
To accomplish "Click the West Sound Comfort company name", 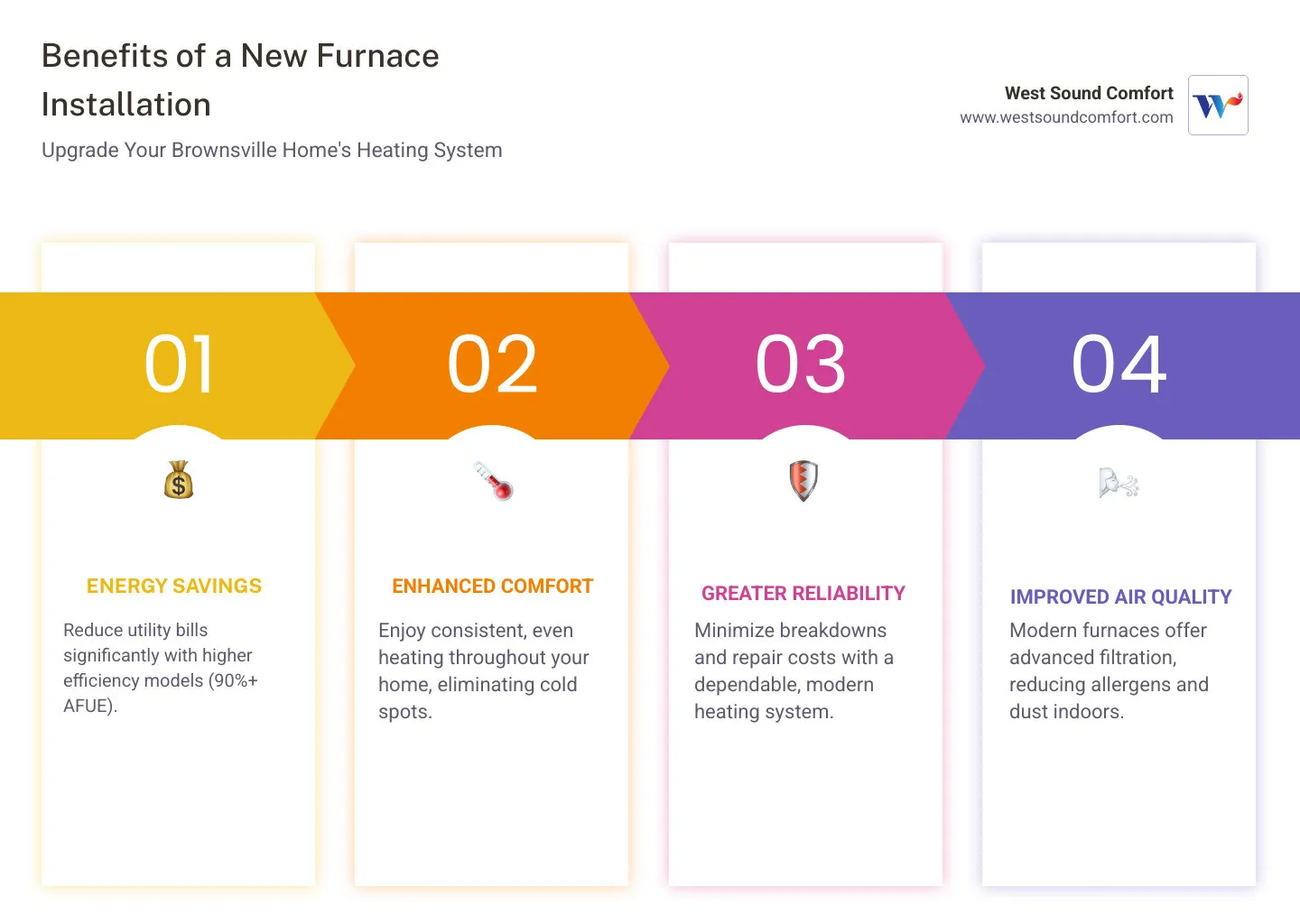I will tap(1089, 92).
